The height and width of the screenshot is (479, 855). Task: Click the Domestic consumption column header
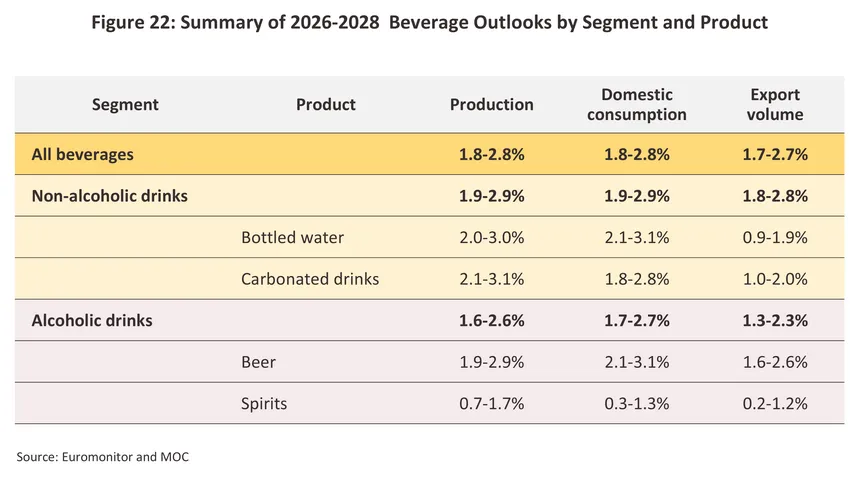point(636,104)
